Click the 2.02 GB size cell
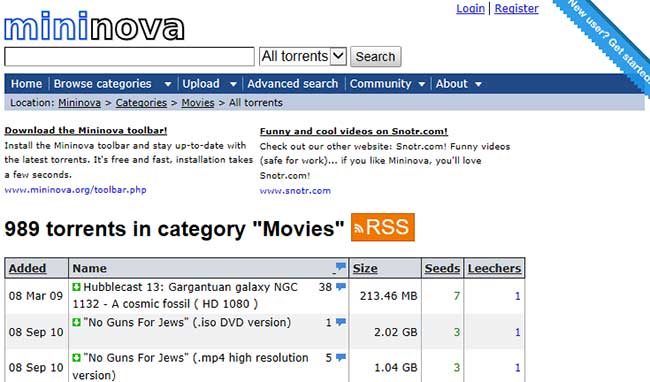The height and width of the screenshot is (382, 650). (x=395, y=332)
